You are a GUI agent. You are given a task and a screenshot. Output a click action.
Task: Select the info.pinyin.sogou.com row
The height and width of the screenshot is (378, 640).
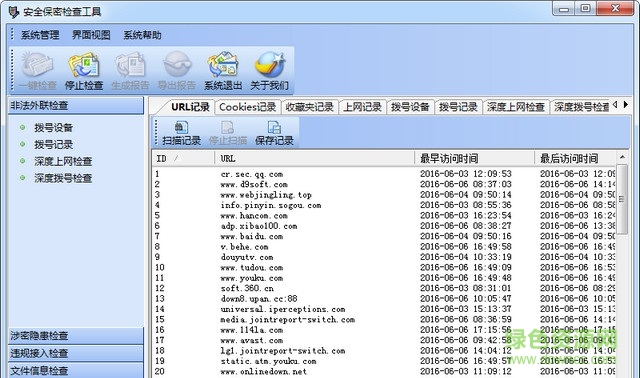[x=384, y=205]
